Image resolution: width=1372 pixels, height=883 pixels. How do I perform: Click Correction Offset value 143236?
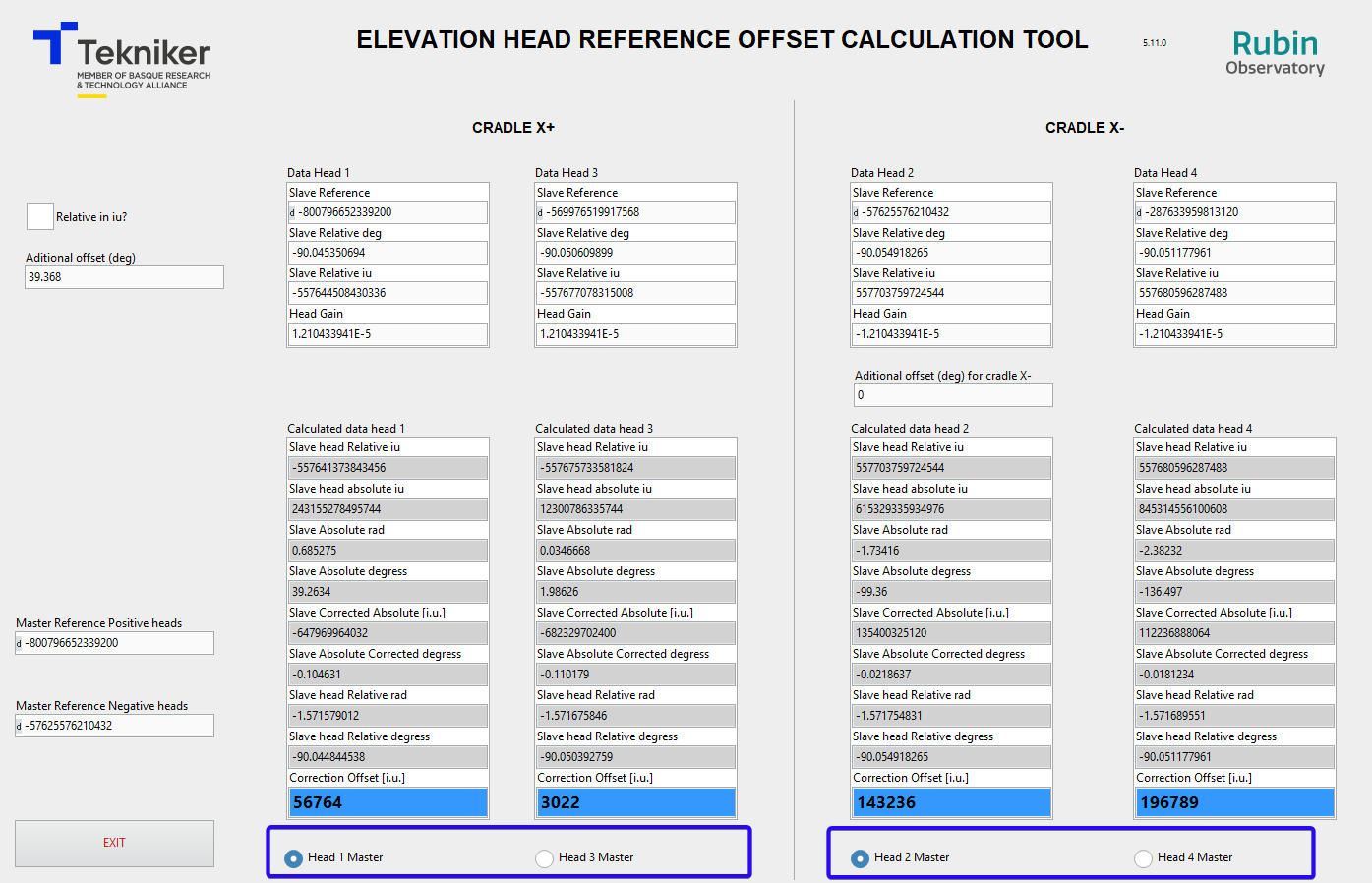pyautogui.click(x=951, y=802)
